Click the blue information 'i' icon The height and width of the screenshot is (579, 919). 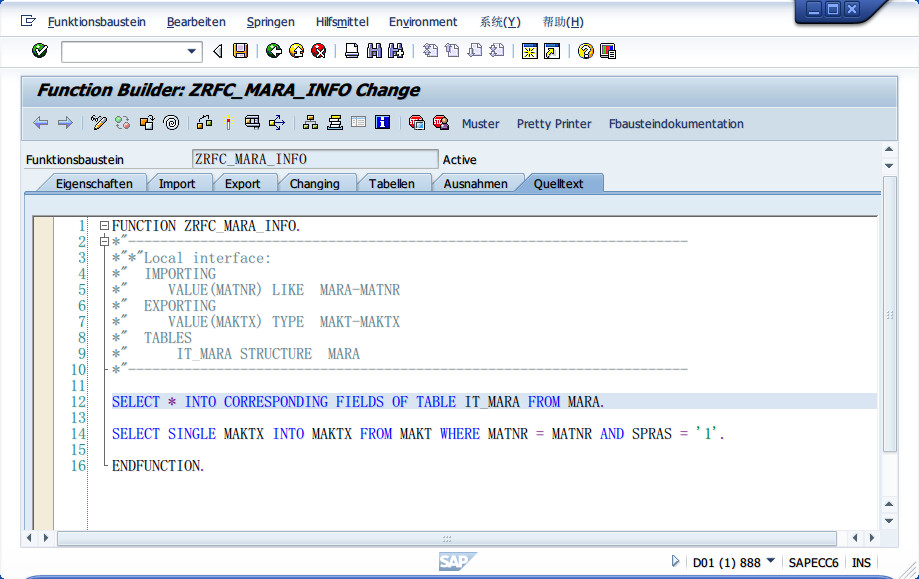click(x=383, y=122)
